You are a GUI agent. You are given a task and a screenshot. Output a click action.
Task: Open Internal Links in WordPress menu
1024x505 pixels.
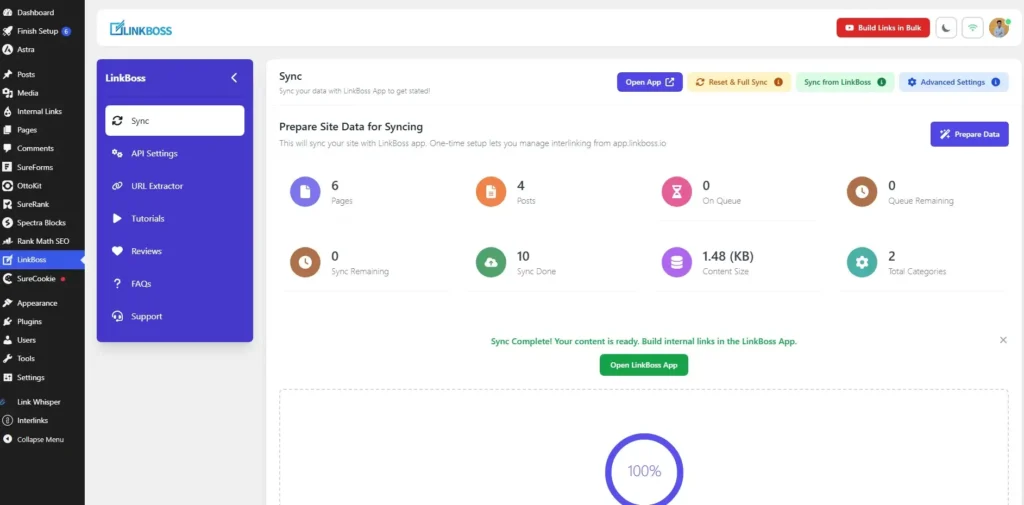pyautogui.click(x=42, y=112)
